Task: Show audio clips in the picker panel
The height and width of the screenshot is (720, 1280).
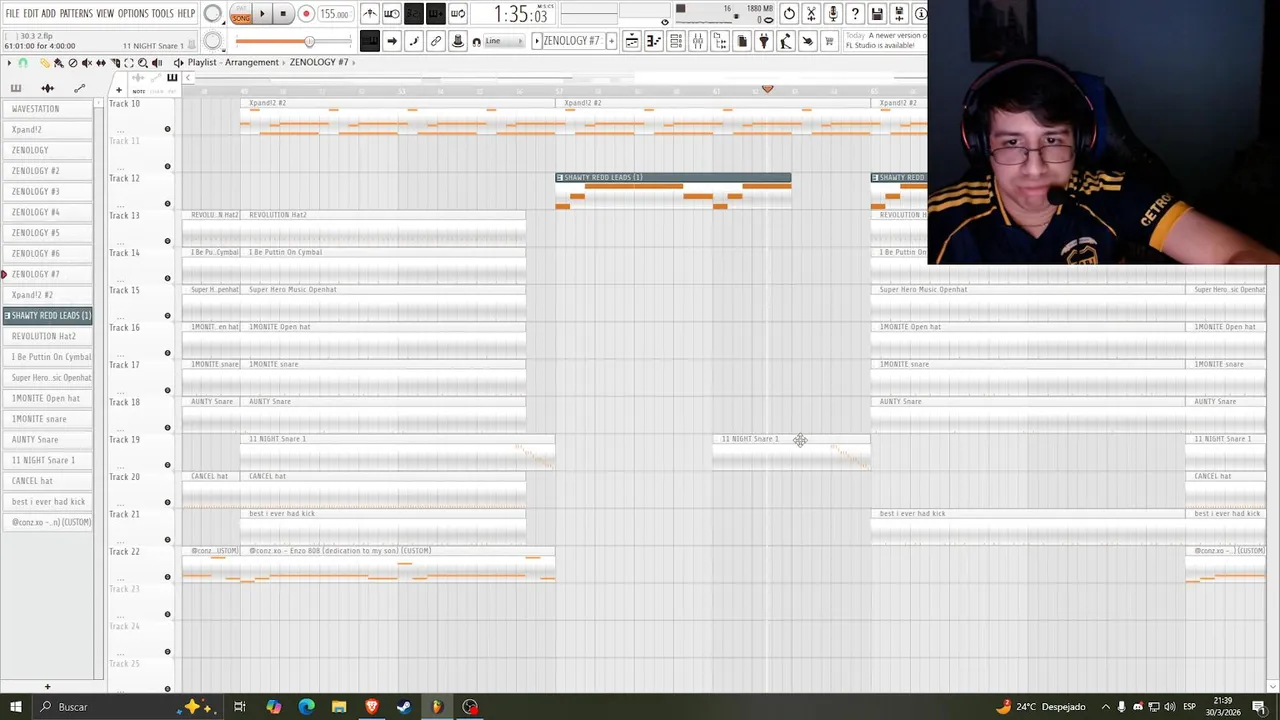Action: 48,89
